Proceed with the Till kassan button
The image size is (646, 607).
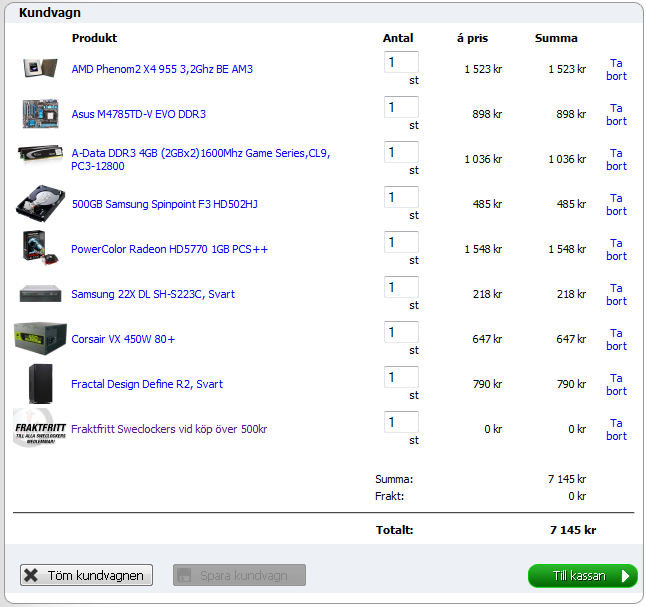[583, 575]
